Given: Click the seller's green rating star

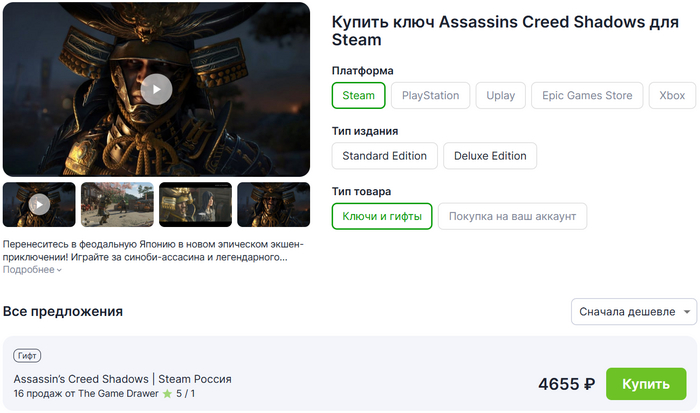Looking at the screenshot, I should 167,394.
